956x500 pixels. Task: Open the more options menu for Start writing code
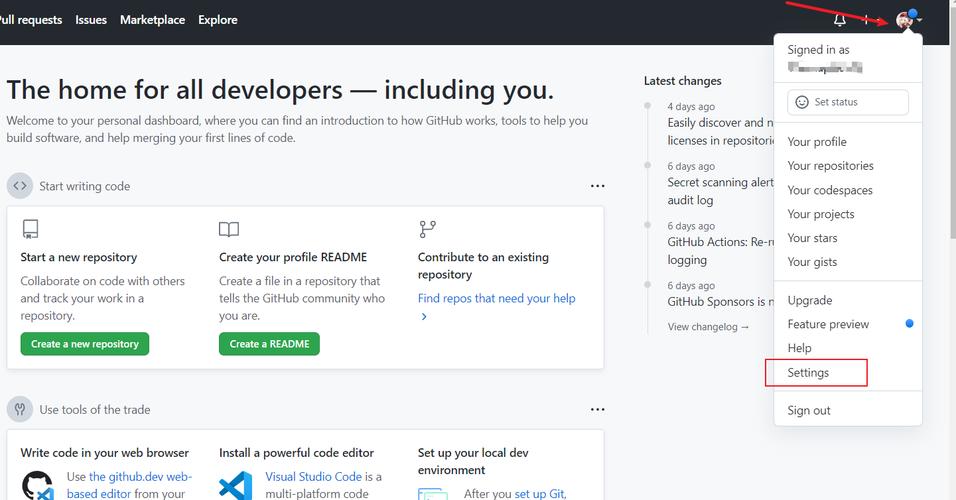(598, 186)
